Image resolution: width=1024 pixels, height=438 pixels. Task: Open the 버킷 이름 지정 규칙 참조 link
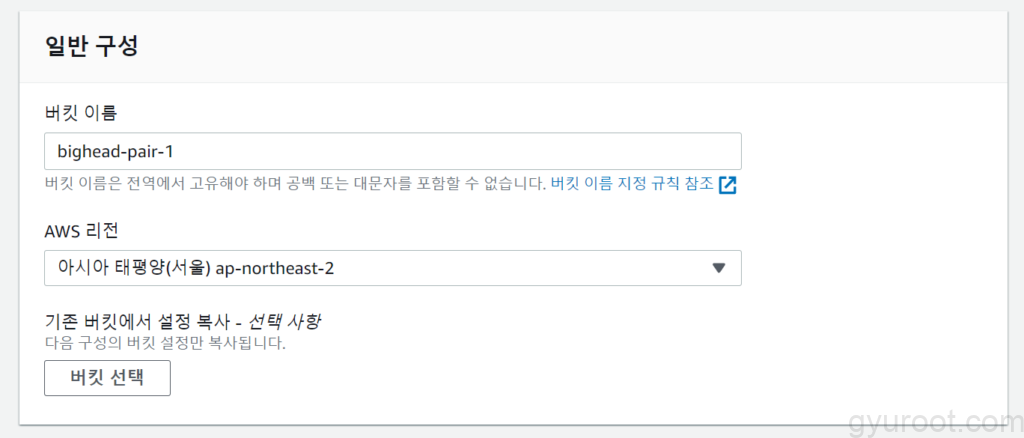click(x=632, y=185)
